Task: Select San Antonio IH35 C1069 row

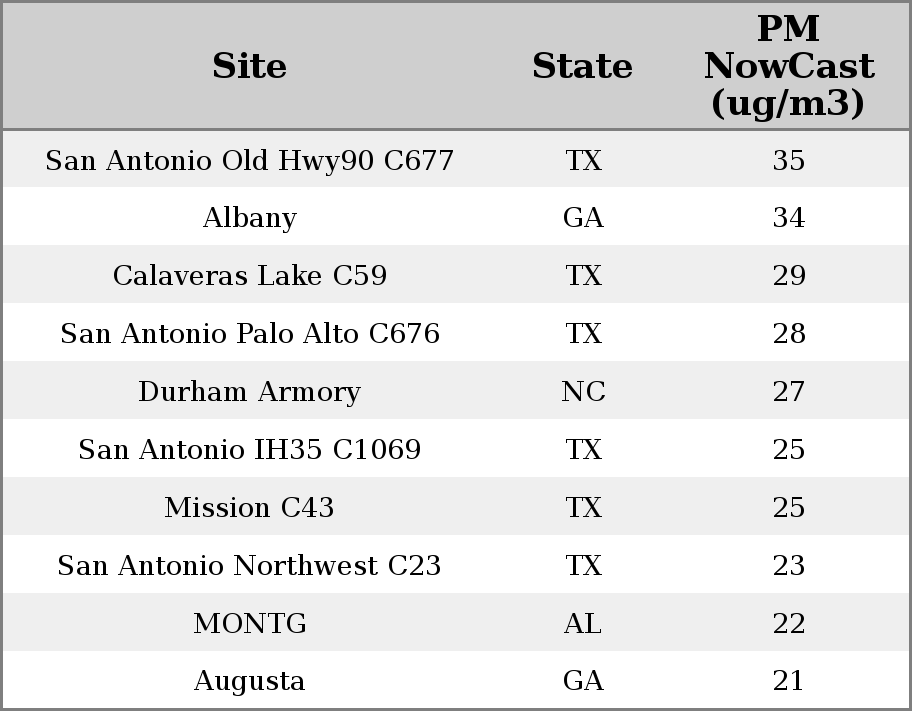Action: [249, 450]
